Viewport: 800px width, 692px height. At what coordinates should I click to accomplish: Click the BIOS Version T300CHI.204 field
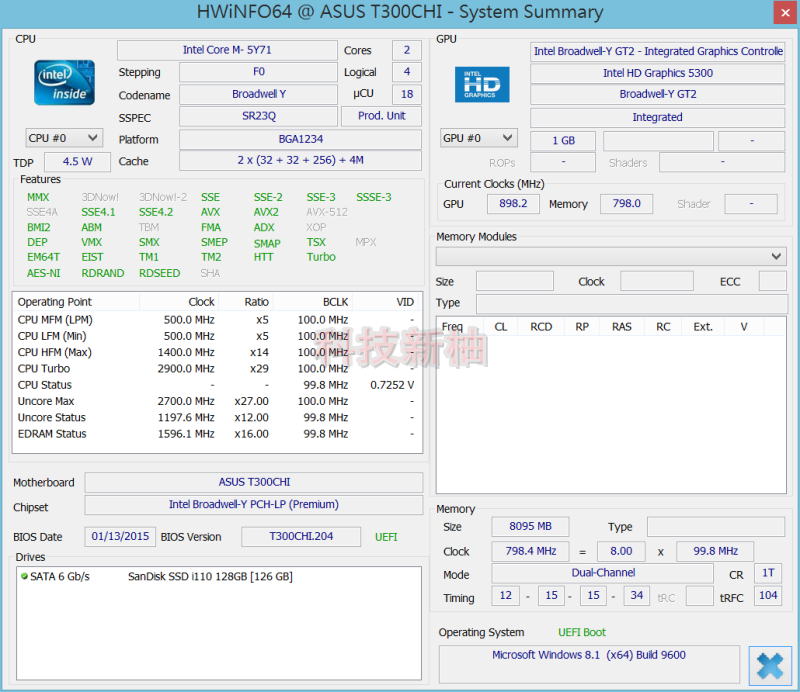point(301,537)
